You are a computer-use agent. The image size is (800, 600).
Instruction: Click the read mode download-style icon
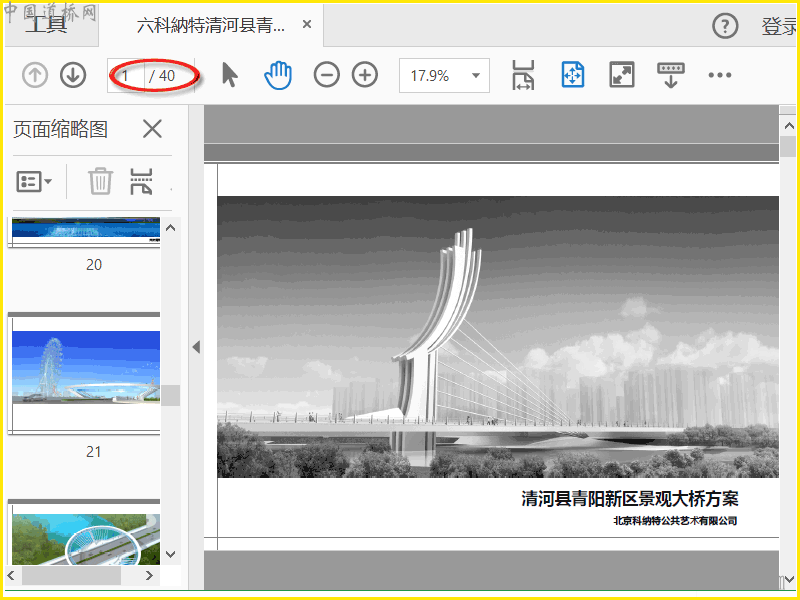[x=670, y=76]
